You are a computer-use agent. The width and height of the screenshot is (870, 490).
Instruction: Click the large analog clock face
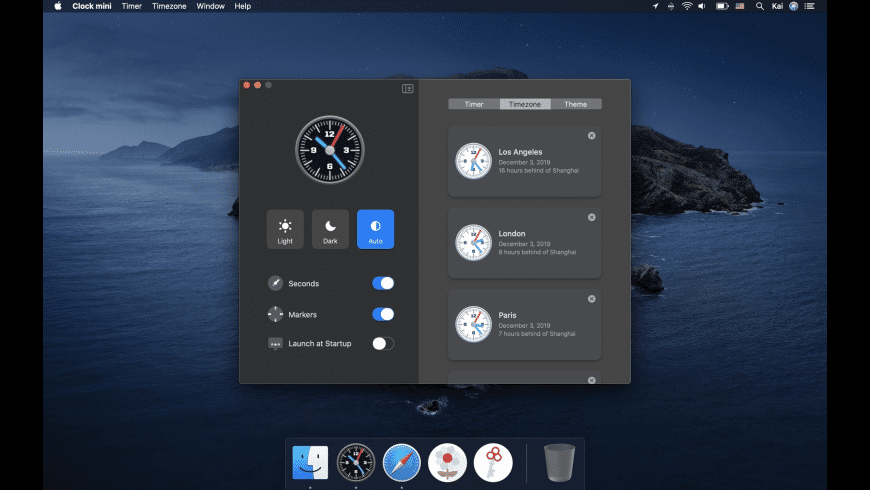point(328,149)
